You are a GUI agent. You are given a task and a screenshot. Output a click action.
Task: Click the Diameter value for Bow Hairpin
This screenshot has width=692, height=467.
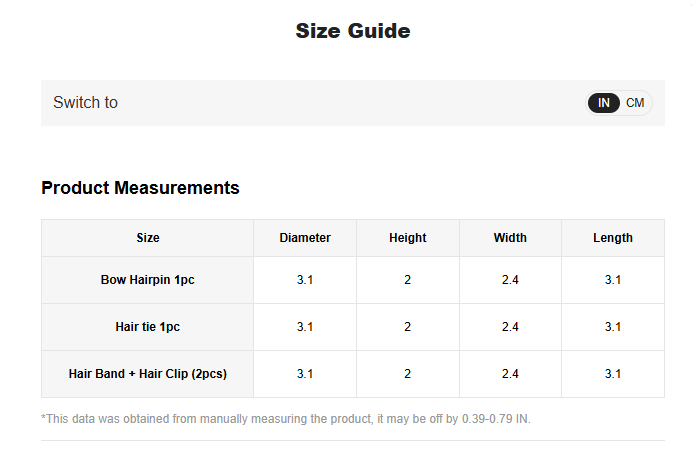[305, 280]
